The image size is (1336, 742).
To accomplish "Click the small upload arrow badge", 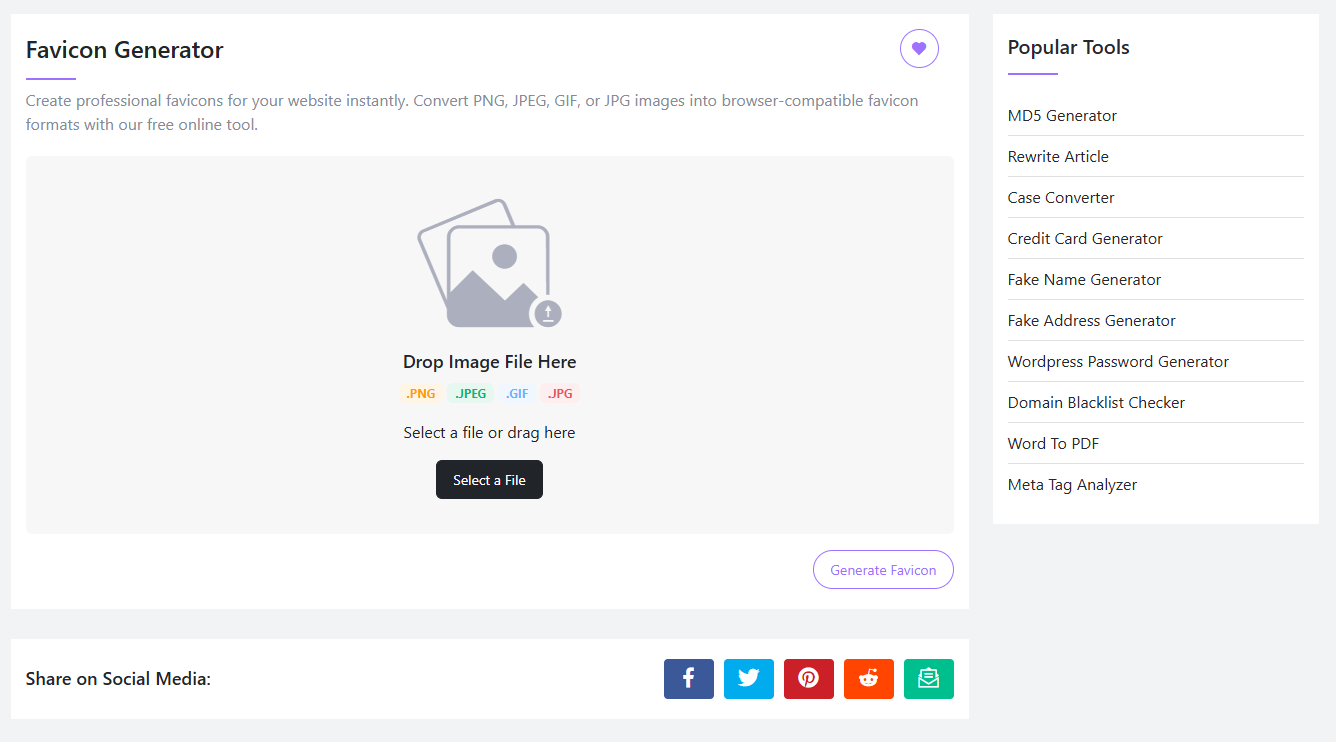I will [x=548, y=314].
